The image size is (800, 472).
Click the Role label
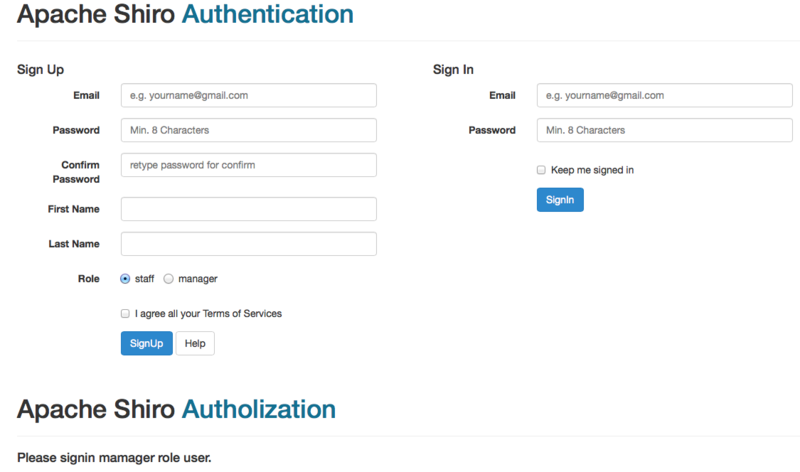[88, 279]
